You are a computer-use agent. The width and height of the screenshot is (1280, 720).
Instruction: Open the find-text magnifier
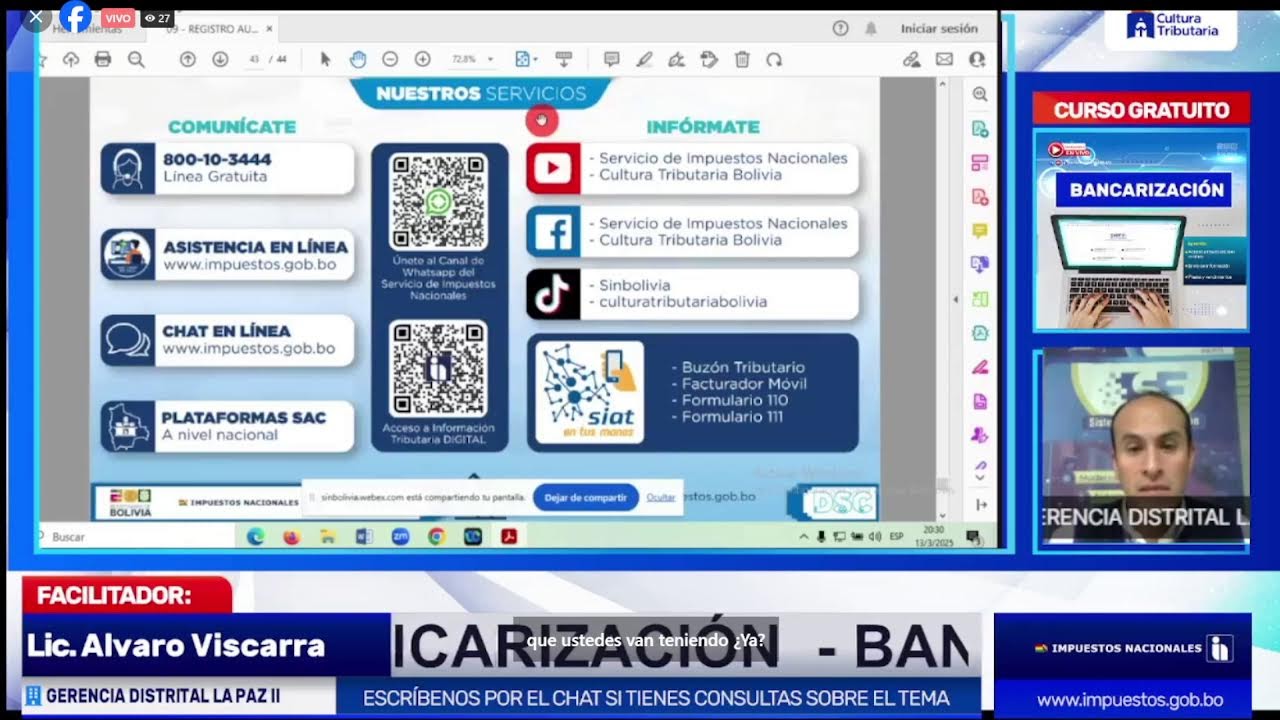(136, 60)
